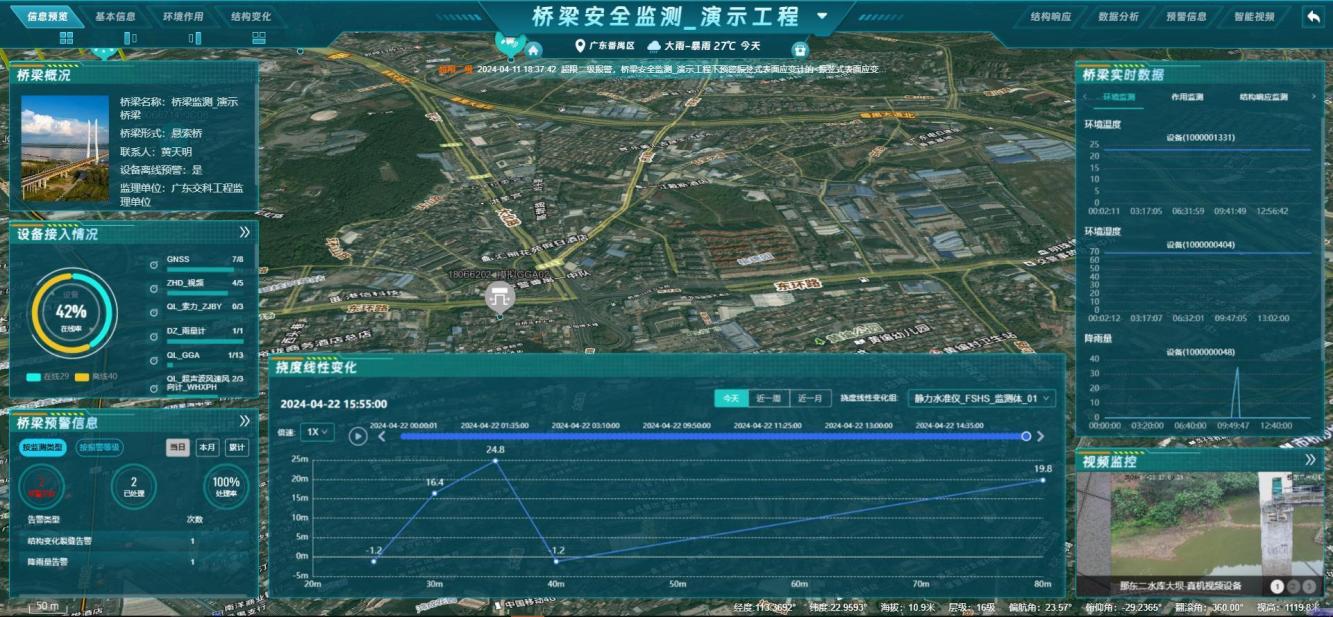Click the back arrow icon at top right
Screen dimensions: 1333x617
[1312, 16]
